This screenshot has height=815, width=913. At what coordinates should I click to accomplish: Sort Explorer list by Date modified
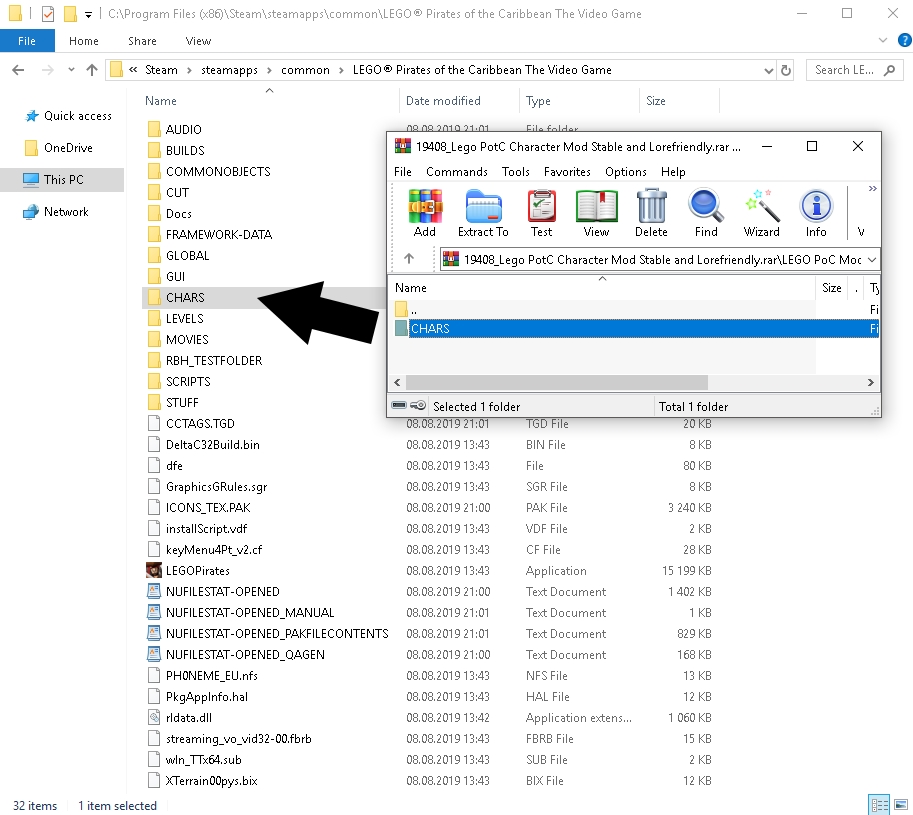[443, 101]
